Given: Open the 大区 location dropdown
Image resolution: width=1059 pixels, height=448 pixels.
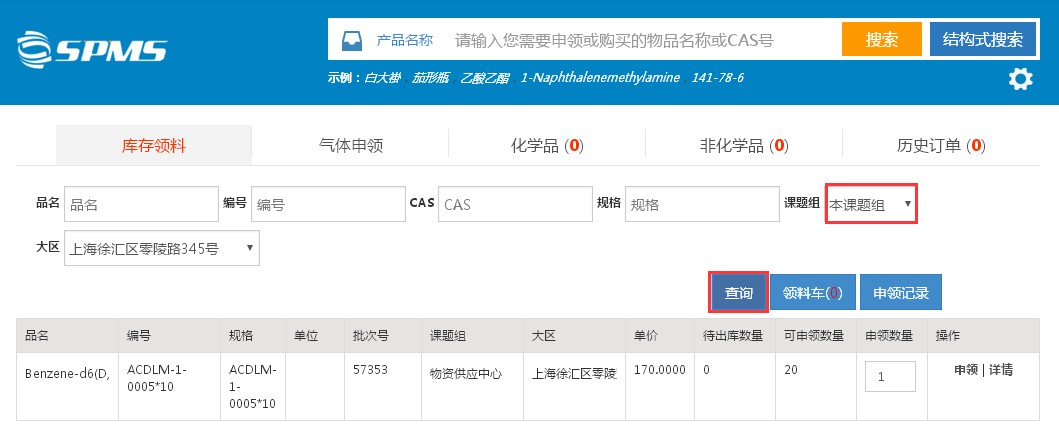Looking at the screenshot, I should coord(161,249).
